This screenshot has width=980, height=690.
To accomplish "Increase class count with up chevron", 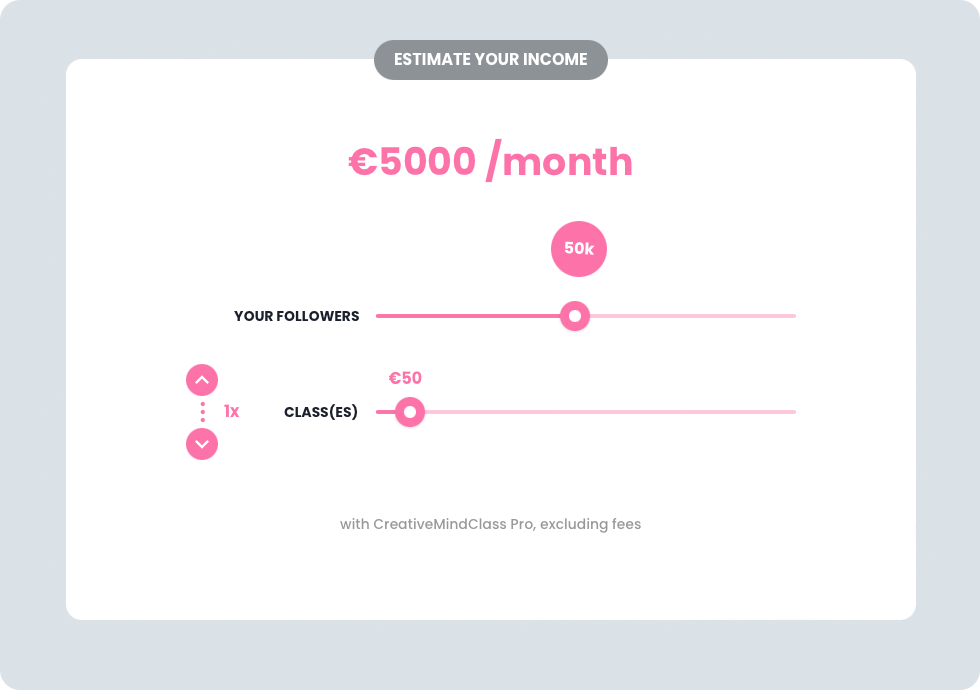I will [202, 380].
